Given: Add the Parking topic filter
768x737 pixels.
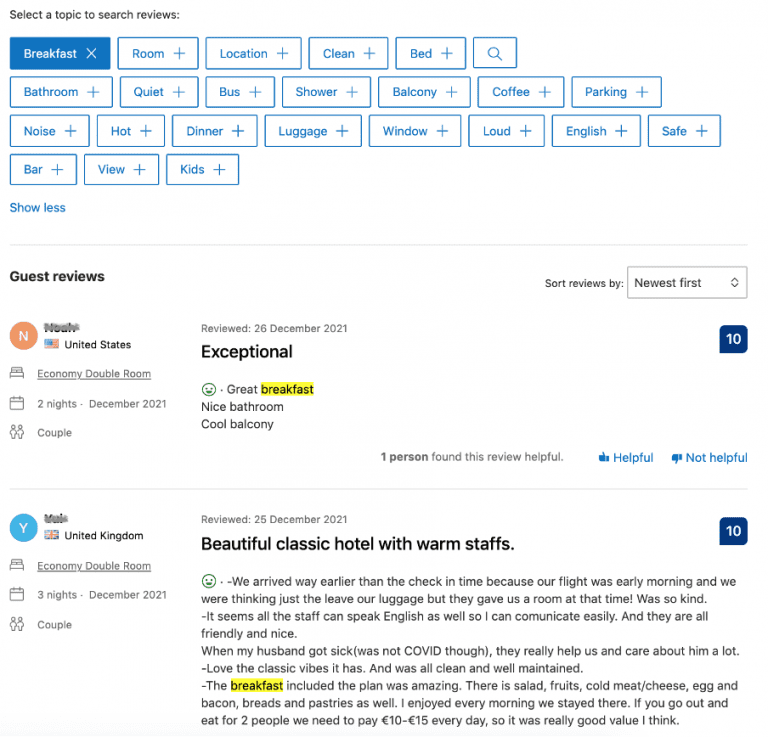Looking at the screenshot, I should [x=616, y=92].
